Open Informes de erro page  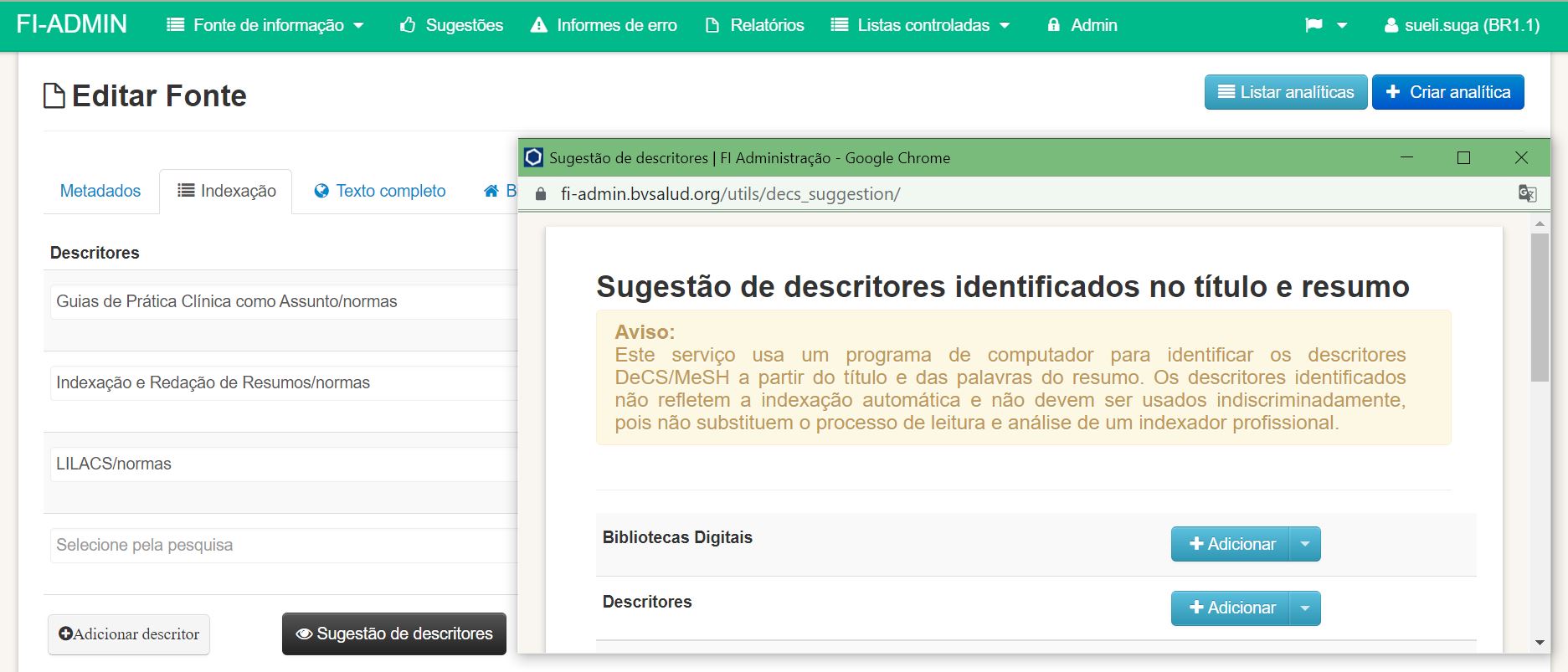coord(604,25)
